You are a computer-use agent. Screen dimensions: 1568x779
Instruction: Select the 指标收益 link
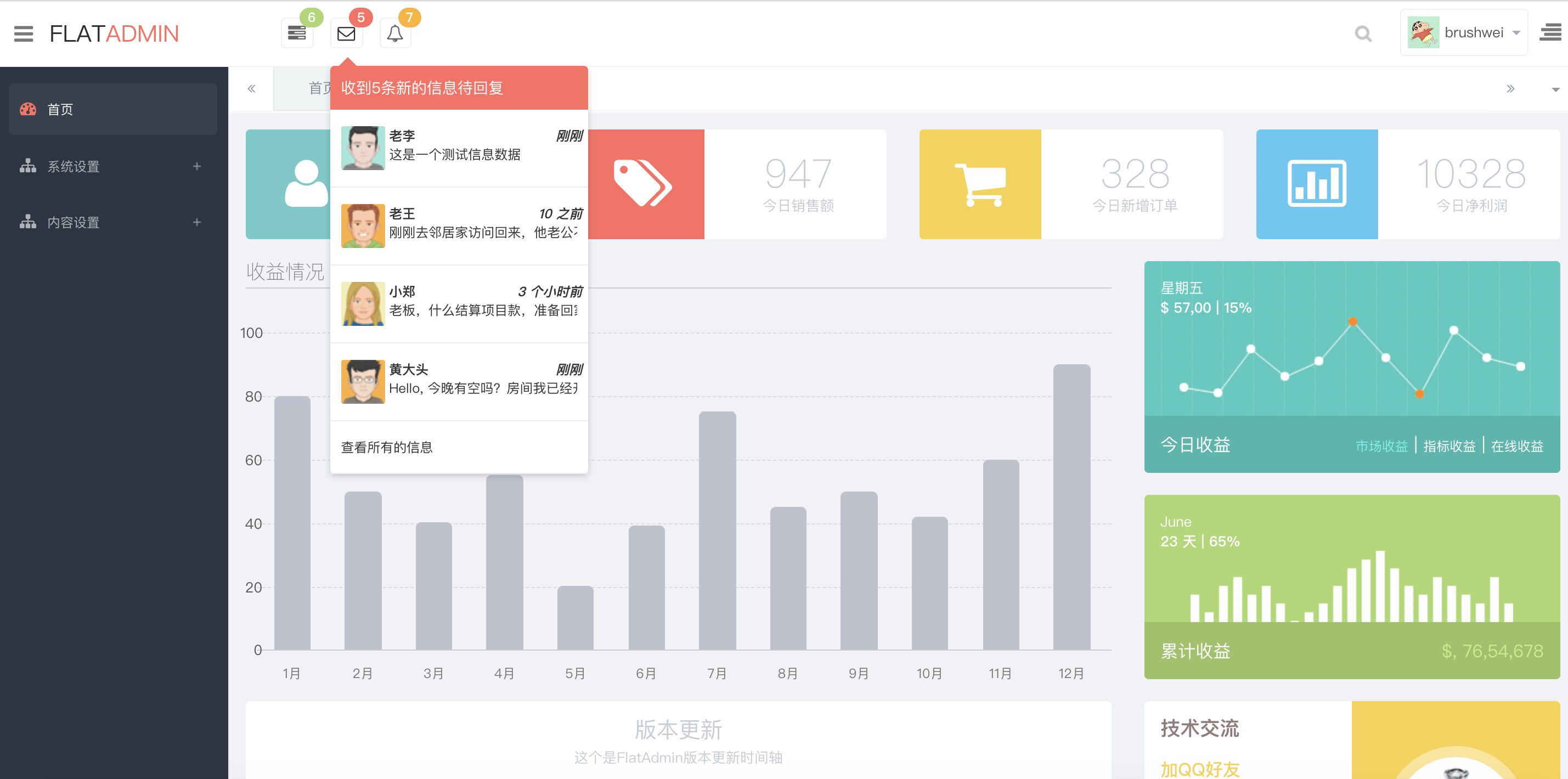[1449, 446]
